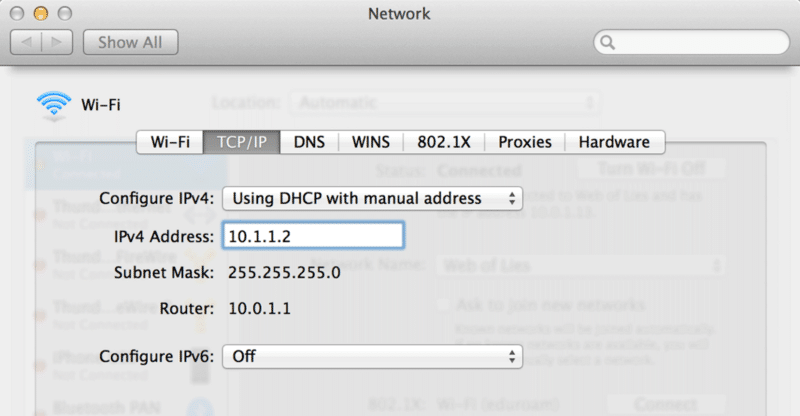
Task: Switch to the 802.1X tab
Action: click(444, 142)
